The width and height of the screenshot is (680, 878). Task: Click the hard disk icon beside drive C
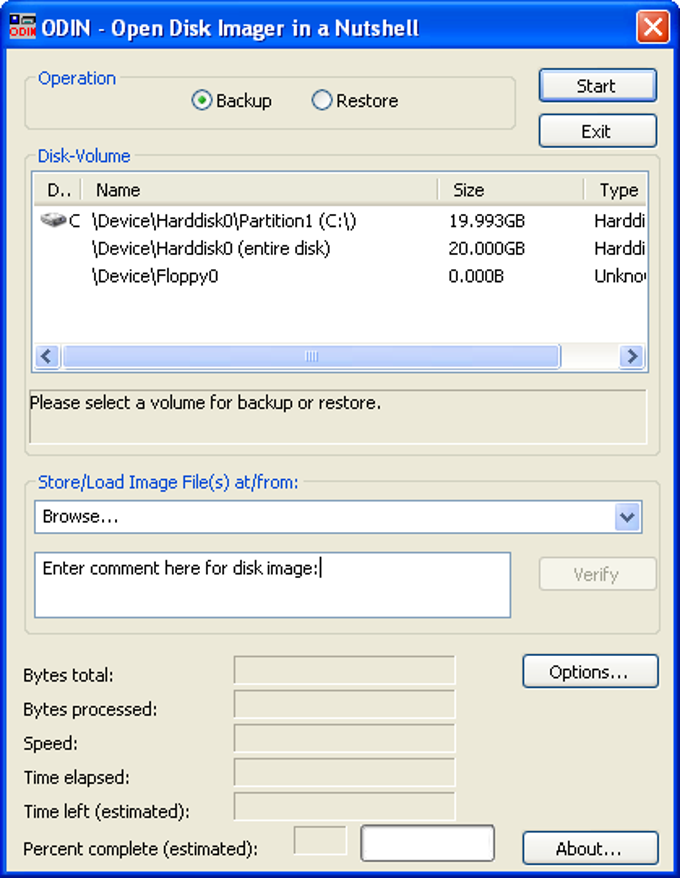click(53, 220)
